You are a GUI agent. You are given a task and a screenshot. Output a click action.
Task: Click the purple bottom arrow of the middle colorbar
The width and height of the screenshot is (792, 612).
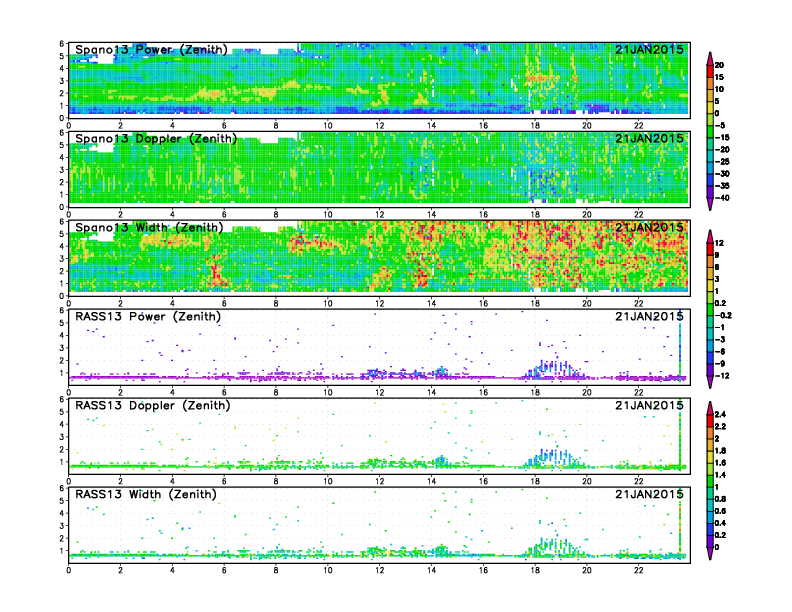pos(710,382)
